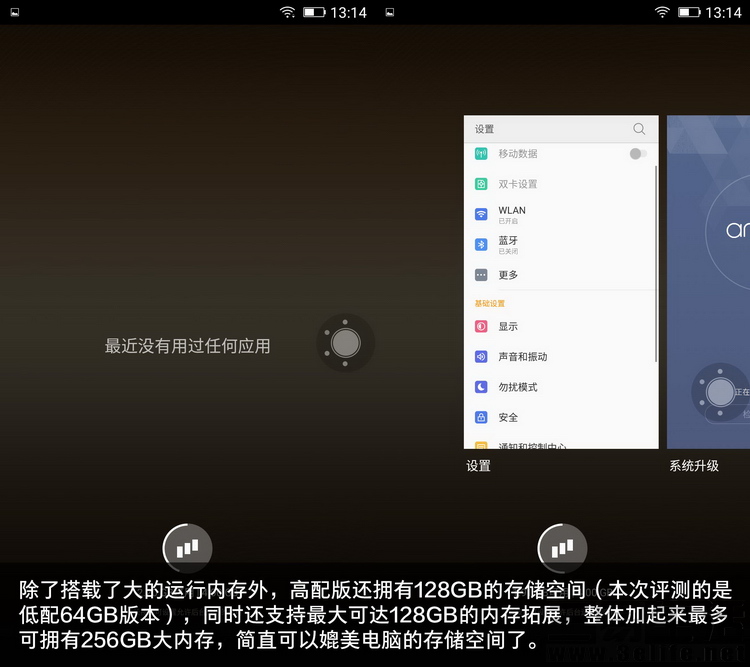Image resolution: width=750 pixels, height=667 pixels.
Task: Click the 双卡设置 SIM icon
Action: 481,184
